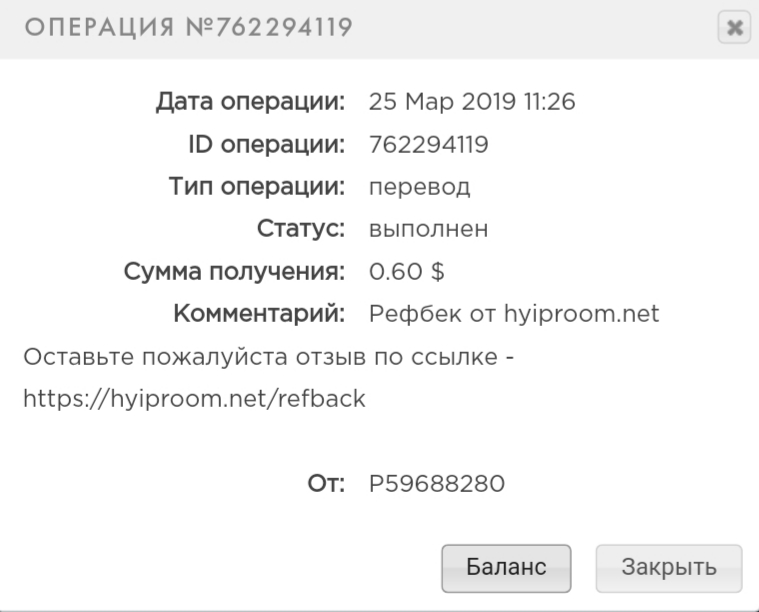Image resolution: width=759 pixels, height=612 pixels.
Task: Click the operation type value перевод
Action: [420, 187]
